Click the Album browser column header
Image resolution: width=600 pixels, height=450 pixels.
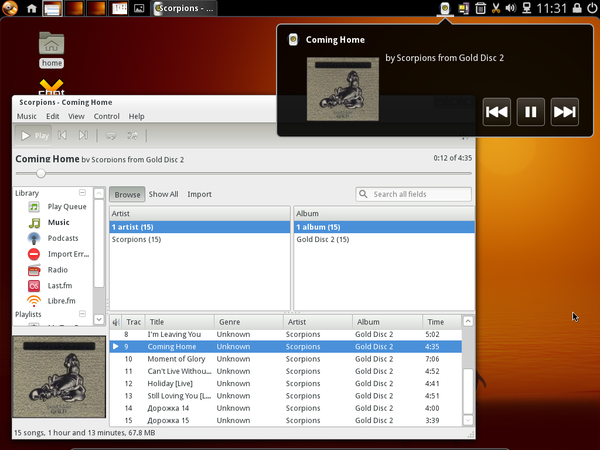pyautogui.click(x=384, y=214)
